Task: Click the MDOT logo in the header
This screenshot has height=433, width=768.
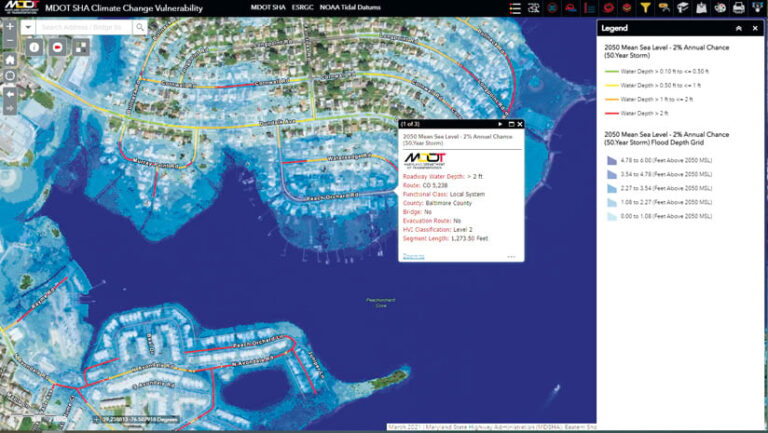Action: (x=21, y=7)
